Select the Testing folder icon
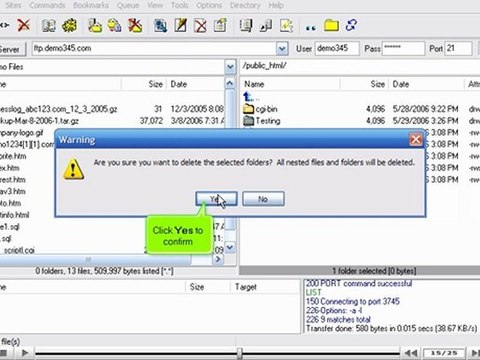The height and width of the screenshot is (360, 480). tap(249, 120)
